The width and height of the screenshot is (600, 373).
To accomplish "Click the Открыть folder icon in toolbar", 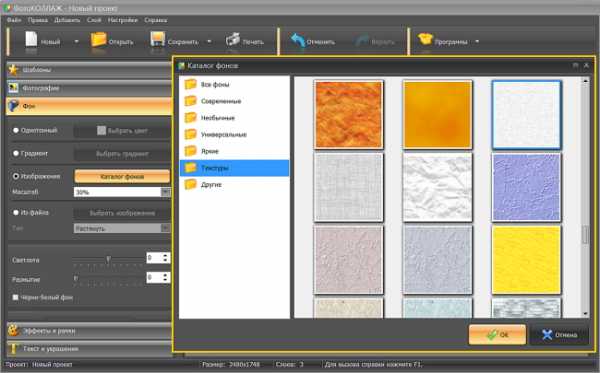I will [x=98, y=40].
